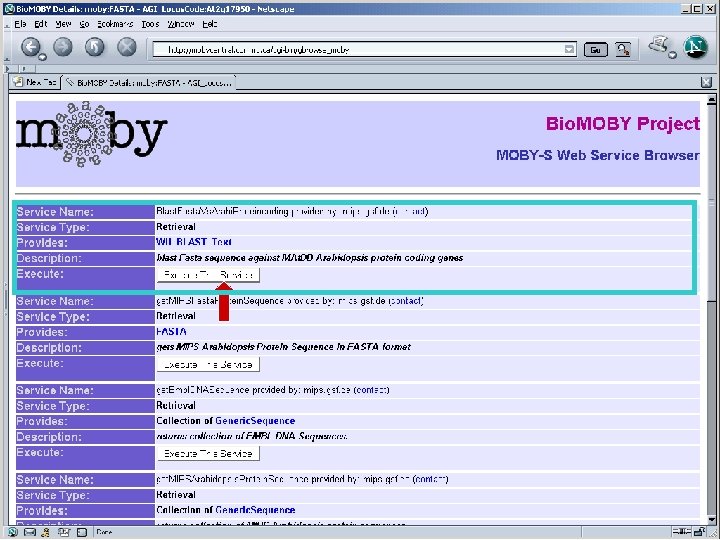Open contact link for the Embl DNA sequence service

(x=371, y=390)
